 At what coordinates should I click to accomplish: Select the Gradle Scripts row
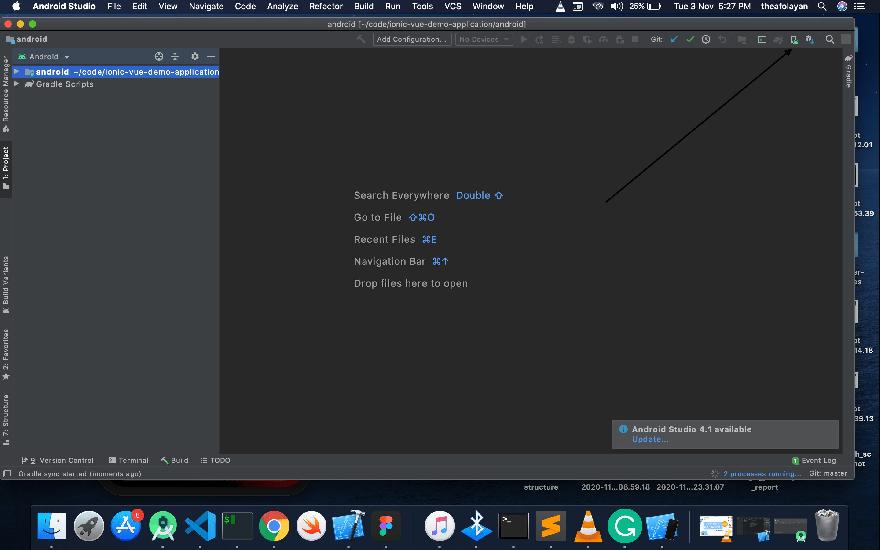[116, 84]
